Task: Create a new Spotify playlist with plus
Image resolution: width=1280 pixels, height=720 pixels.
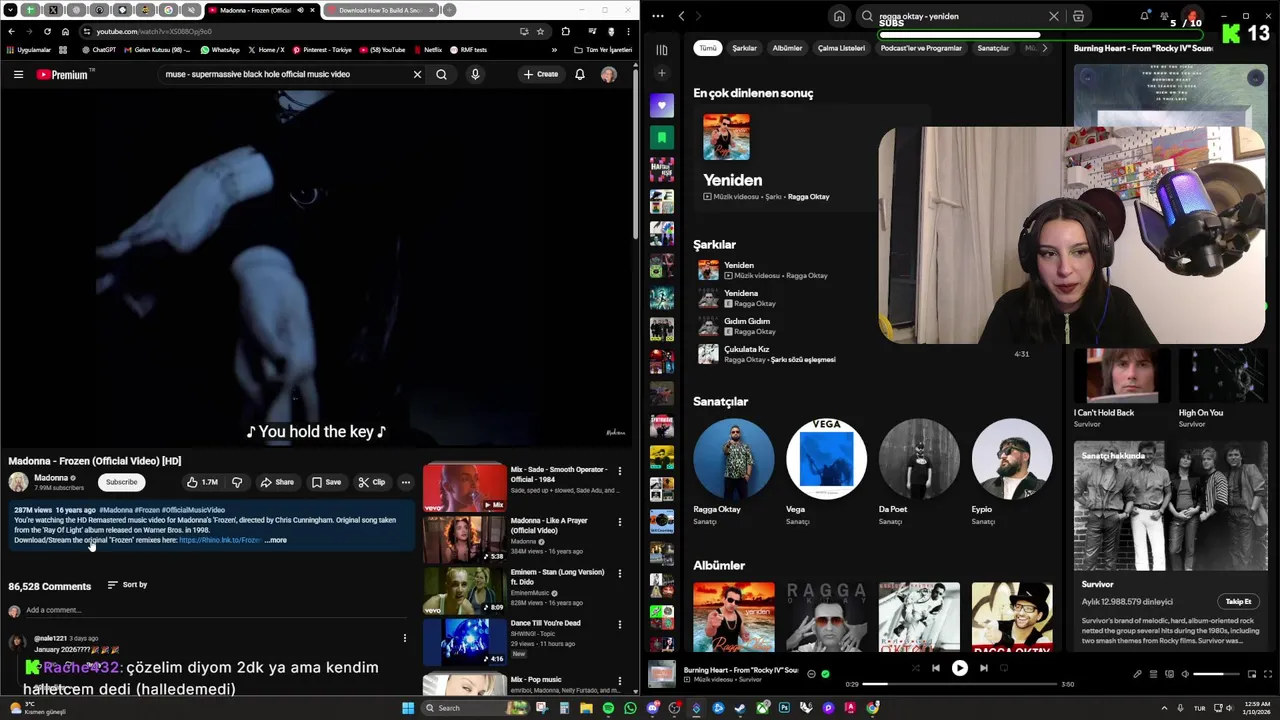Action: click(x=661, y=73)
